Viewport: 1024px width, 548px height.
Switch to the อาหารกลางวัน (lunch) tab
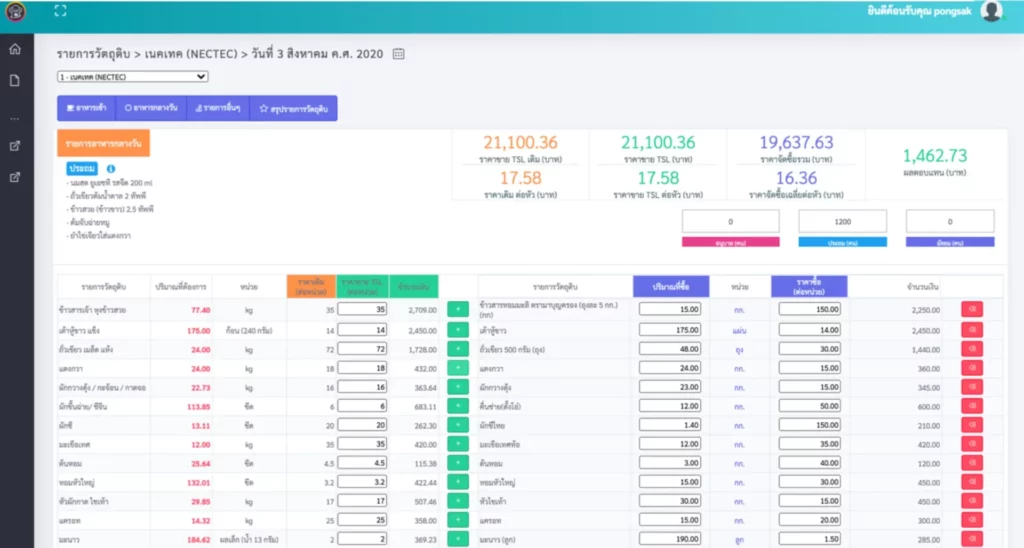tap(152, 108)
